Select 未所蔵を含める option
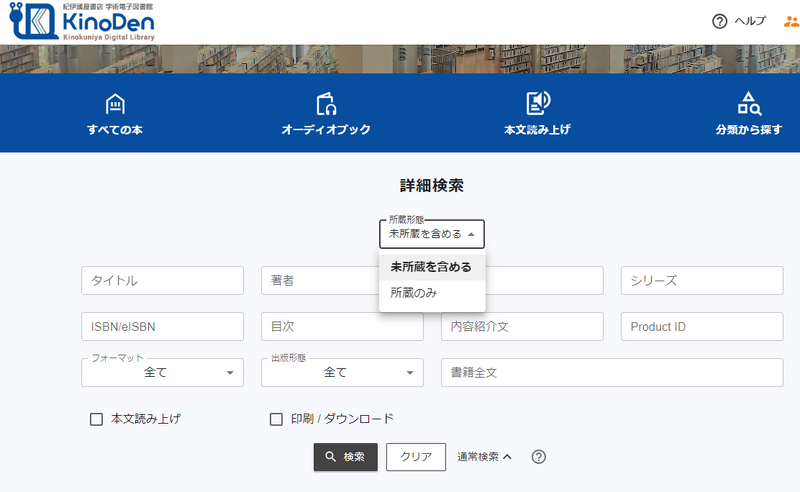Viewport: 800px width, 492px height. click(432, 267)
